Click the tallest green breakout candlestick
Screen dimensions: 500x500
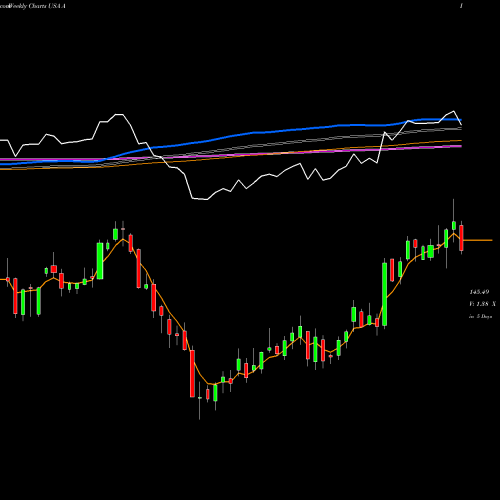pos(385,294)
